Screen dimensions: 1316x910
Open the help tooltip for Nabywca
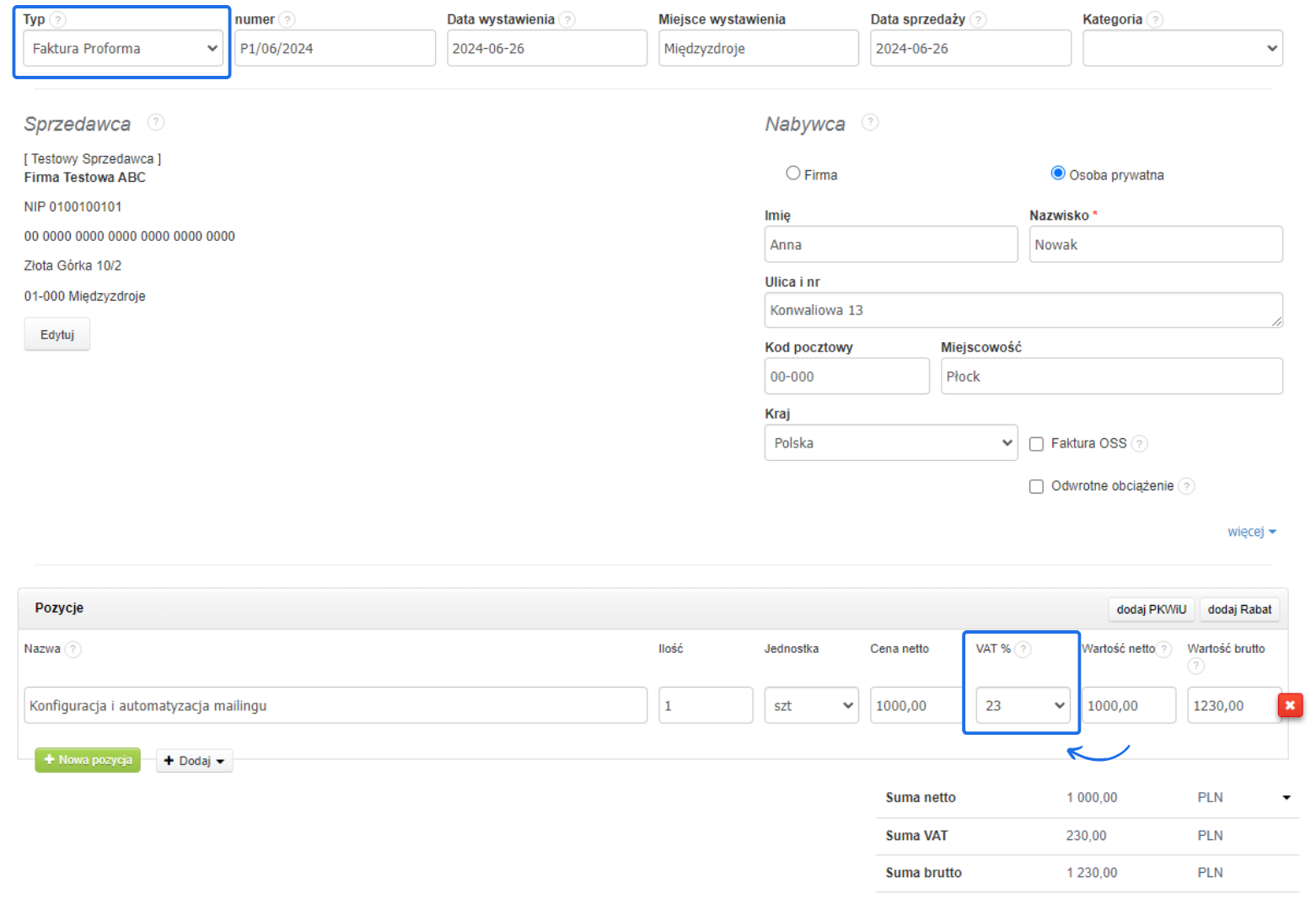point(870,123)
